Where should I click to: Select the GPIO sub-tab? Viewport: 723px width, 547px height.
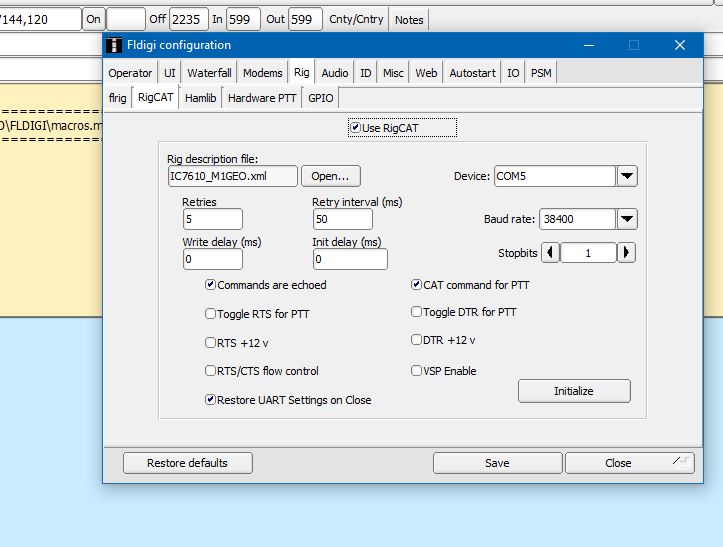pyautogui.click(x=320, y=98)
